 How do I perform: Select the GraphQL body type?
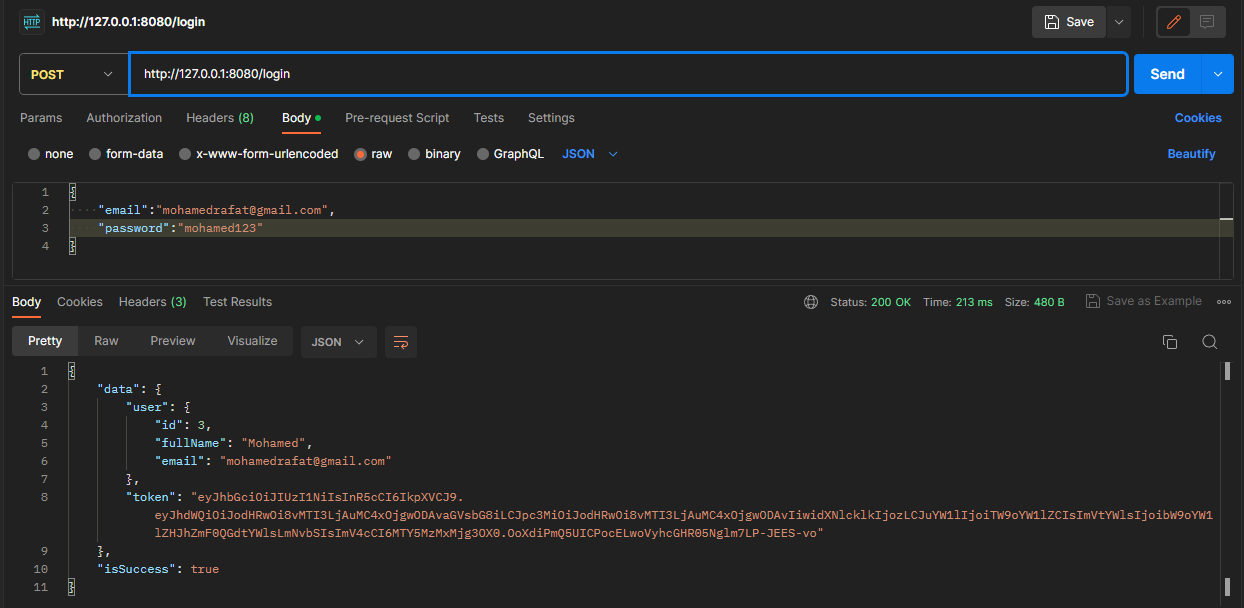coord(483,153)
